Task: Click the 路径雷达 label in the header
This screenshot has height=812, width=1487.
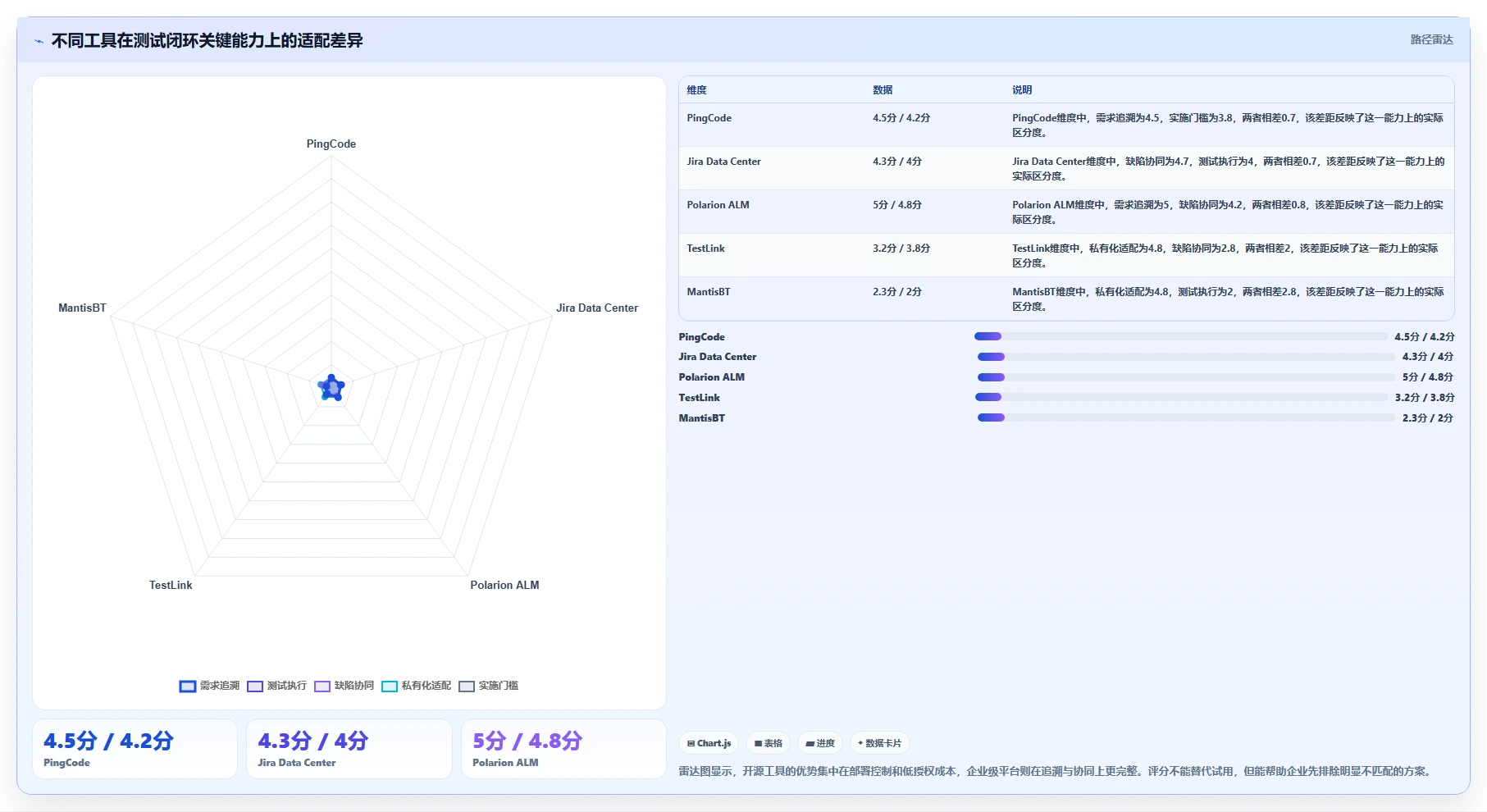Action: tap(1431, 39)
